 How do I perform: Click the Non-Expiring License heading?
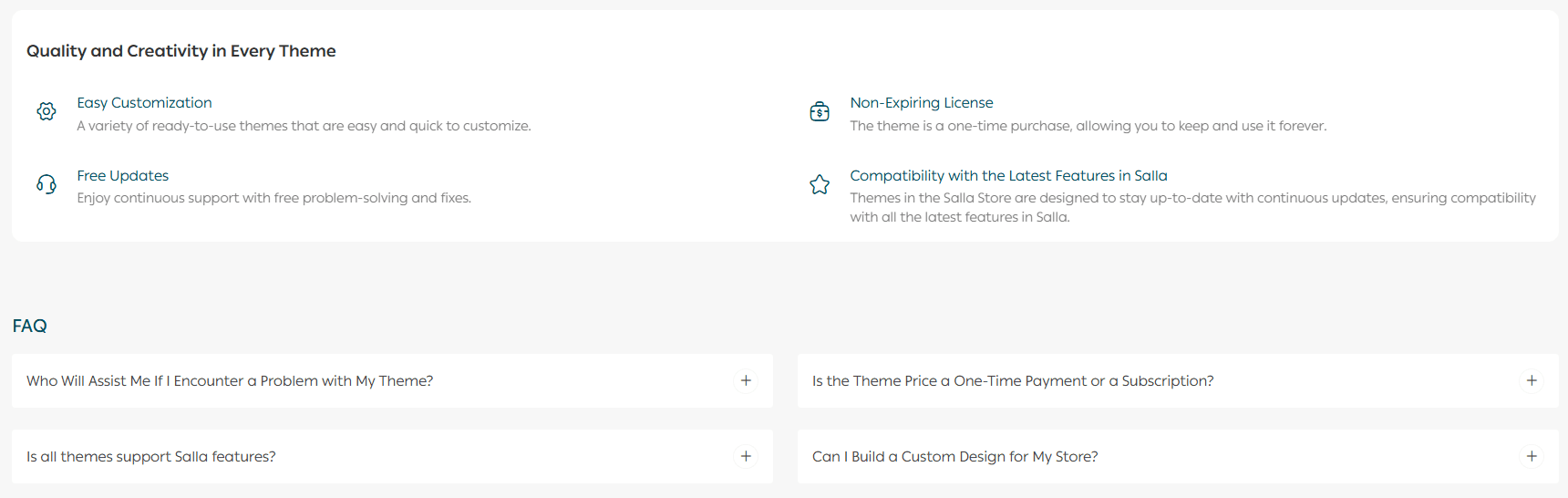921,103
